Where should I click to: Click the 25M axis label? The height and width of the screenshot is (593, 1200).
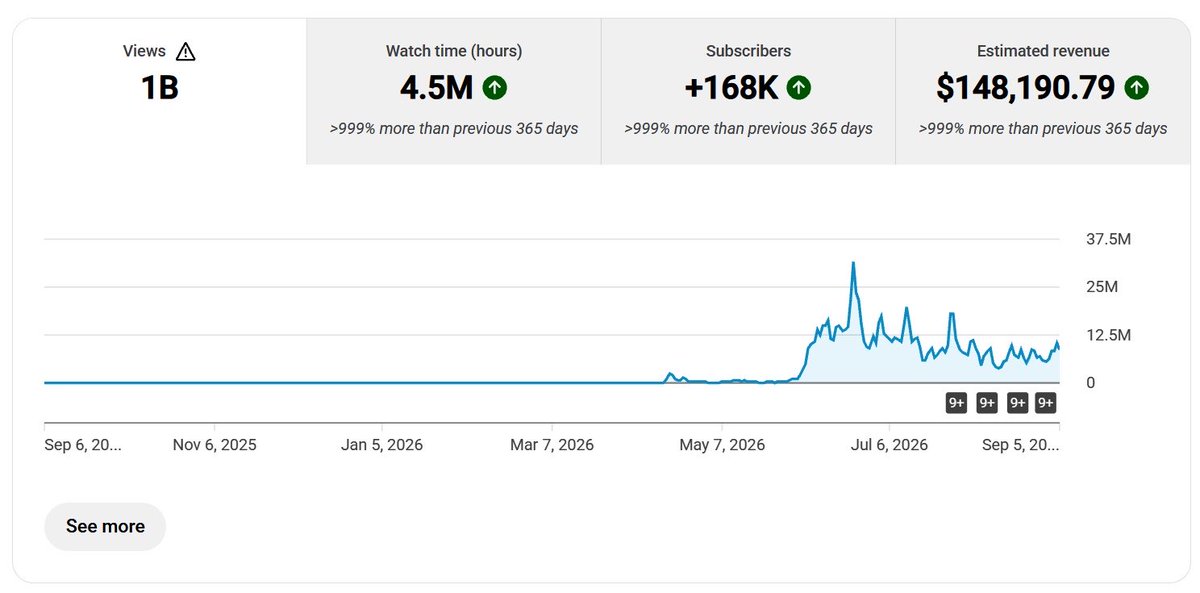[1102, 287]
